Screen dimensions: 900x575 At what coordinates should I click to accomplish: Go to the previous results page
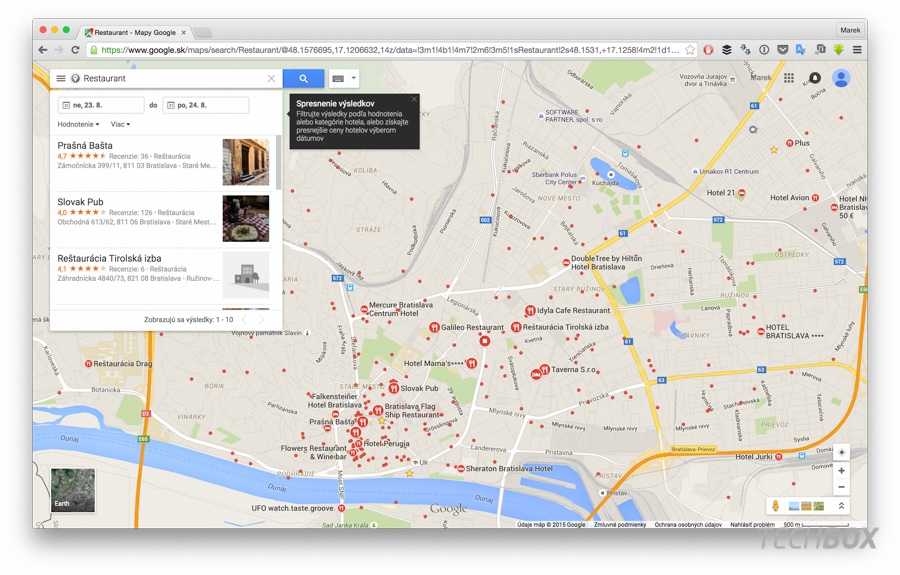245,320
